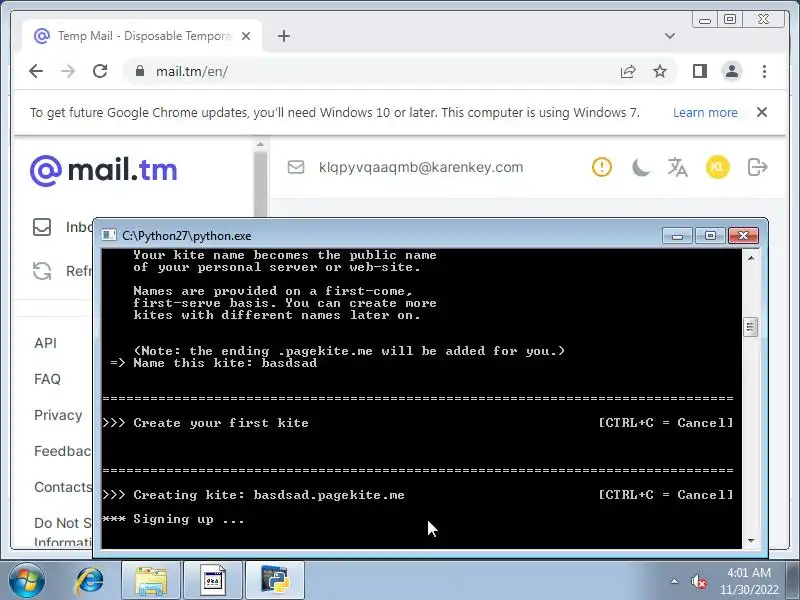800x600 pixels.
Task: Open Chrome three-dot menu
Action: click(764, 71)
